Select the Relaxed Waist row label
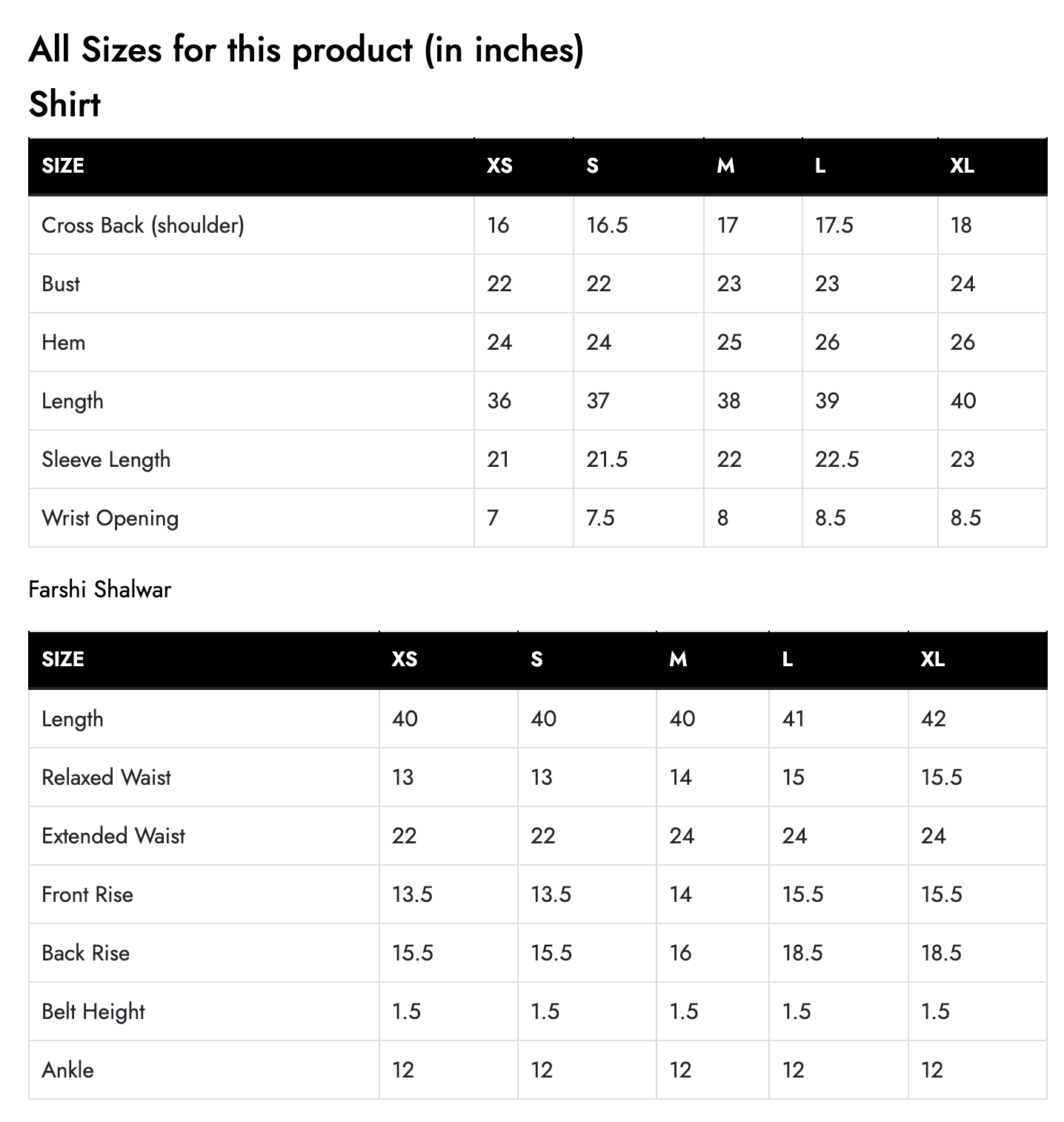This screenshot has width=1064, height=1122. coord(107,777)
